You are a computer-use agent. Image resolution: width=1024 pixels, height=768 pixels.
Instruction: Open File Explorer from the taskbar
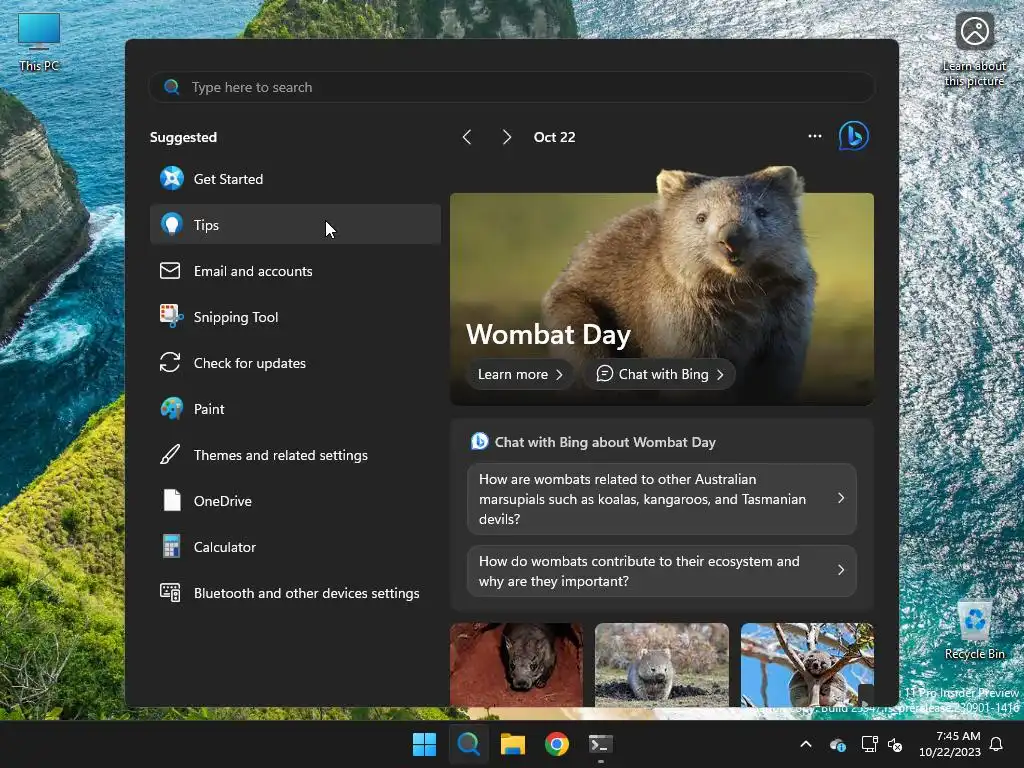point(513,744)
